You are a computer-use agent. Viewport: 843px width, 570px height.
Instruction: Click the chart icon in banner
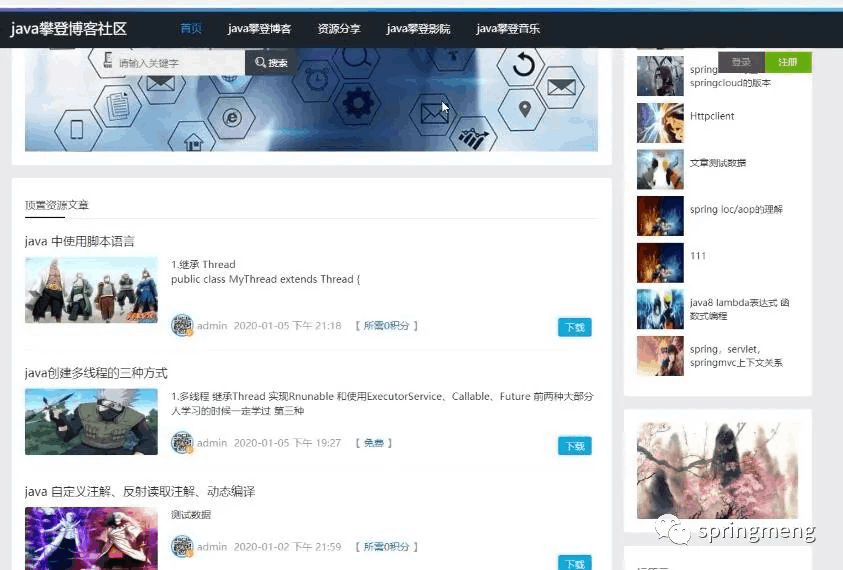tap(473, 138)
